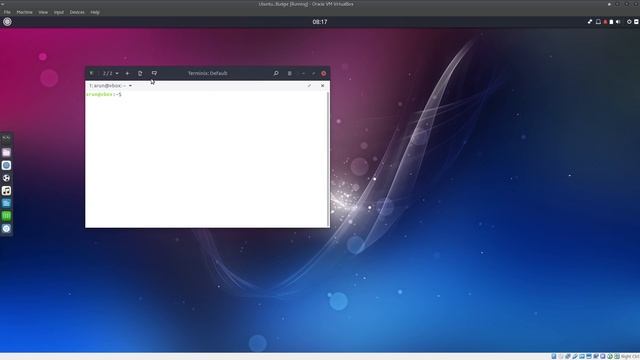640x360 pixels.
Task: Expand the 2/2 session switcher dropdown
Action: point(111,73)
